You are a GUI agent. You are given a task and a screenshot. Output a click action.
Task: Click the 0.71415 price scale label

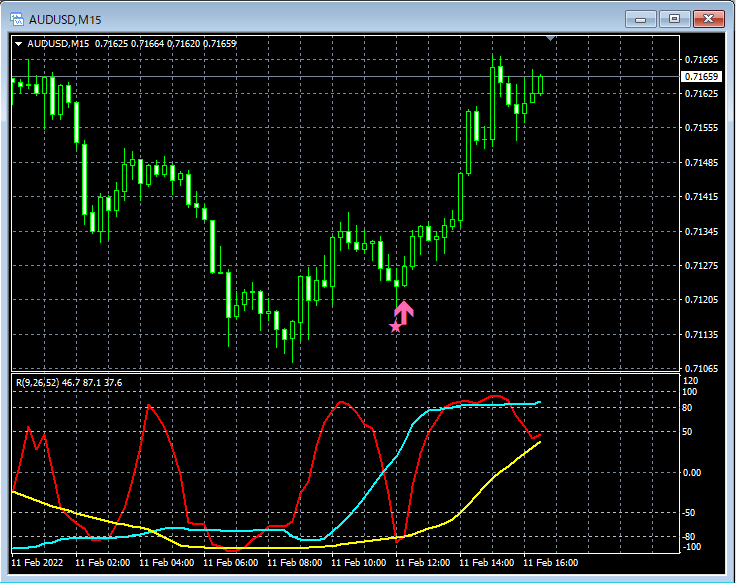click(701, 197)
